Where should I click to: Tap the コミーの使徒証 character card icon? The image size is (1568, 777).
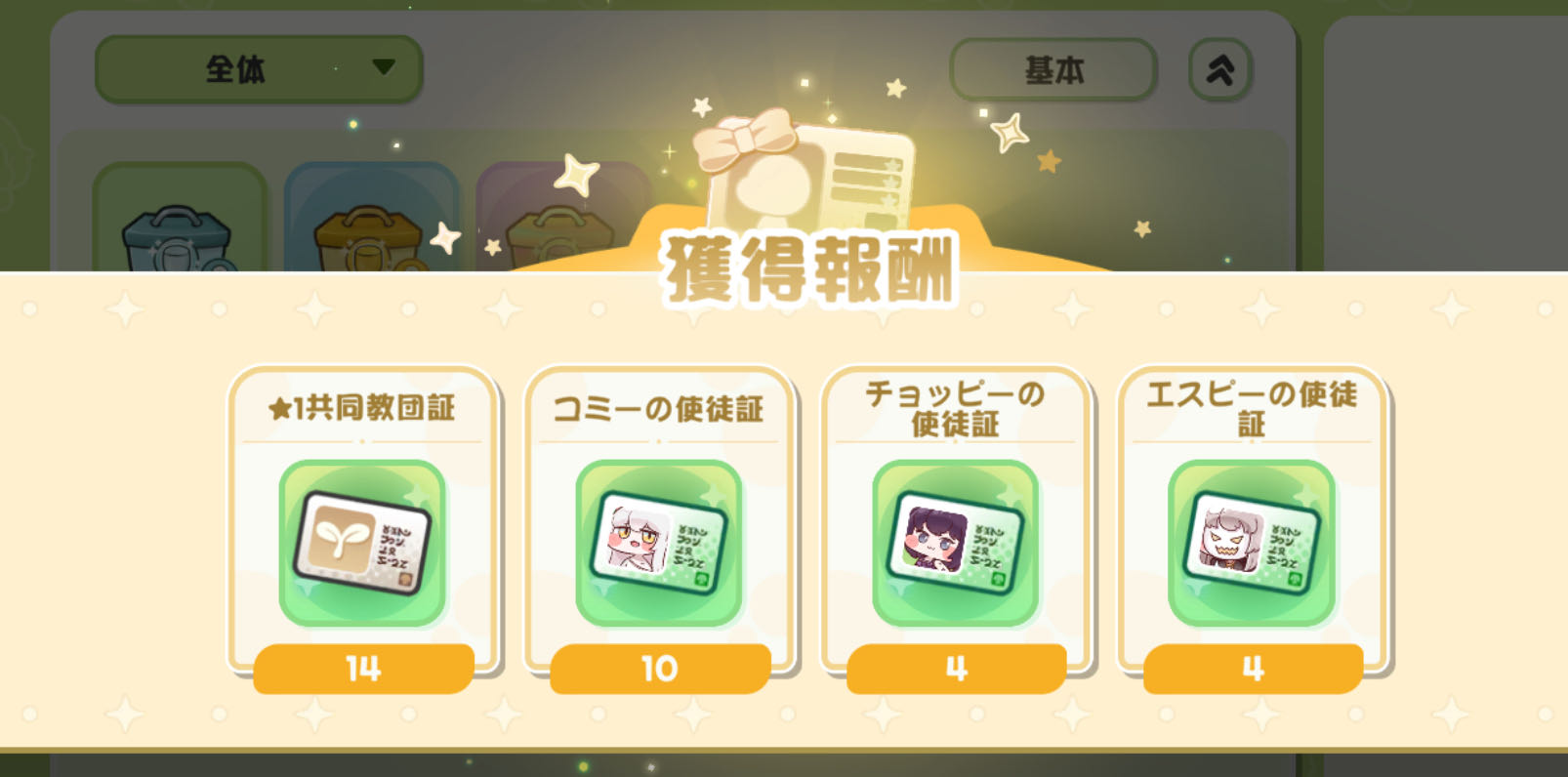coord(659,543)
